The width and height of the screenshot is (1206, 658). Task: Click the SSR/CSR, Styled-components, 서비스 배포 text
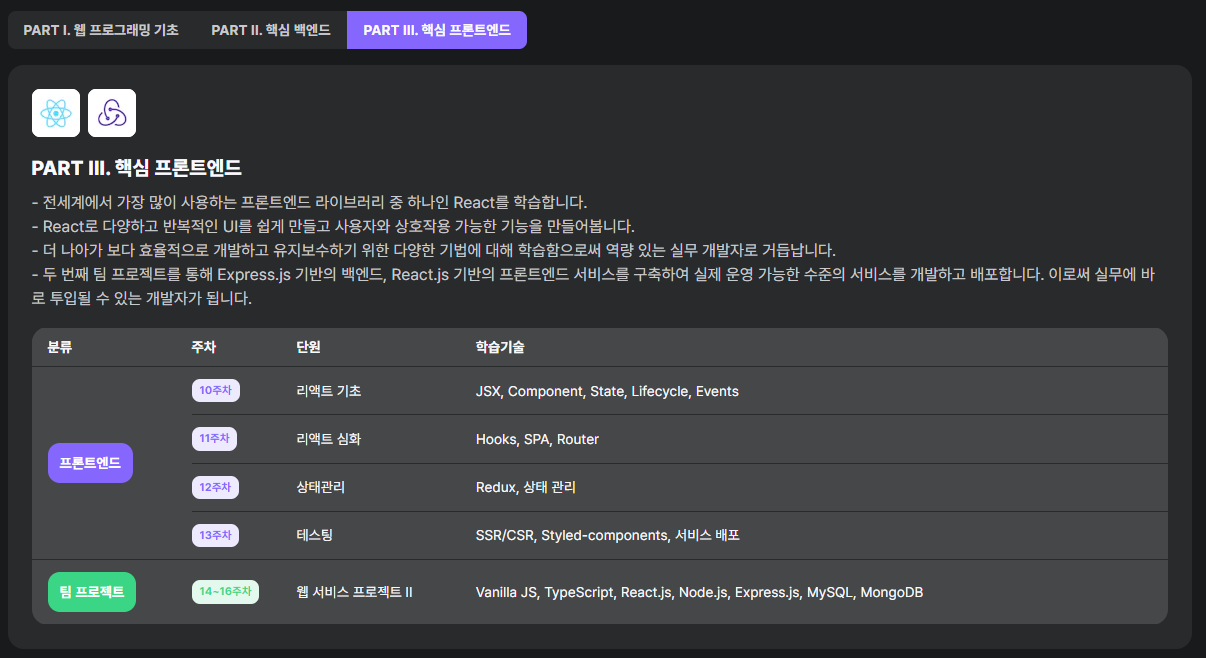point(608,535)
